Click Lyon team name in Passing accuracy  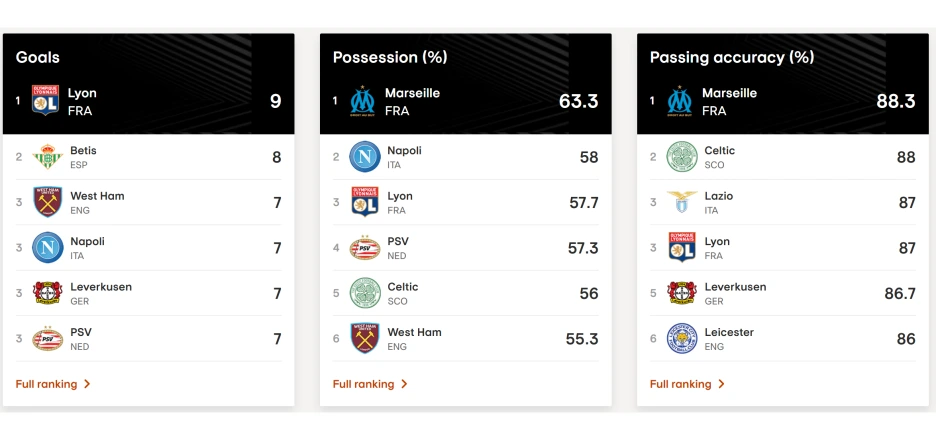coord(717,241)
